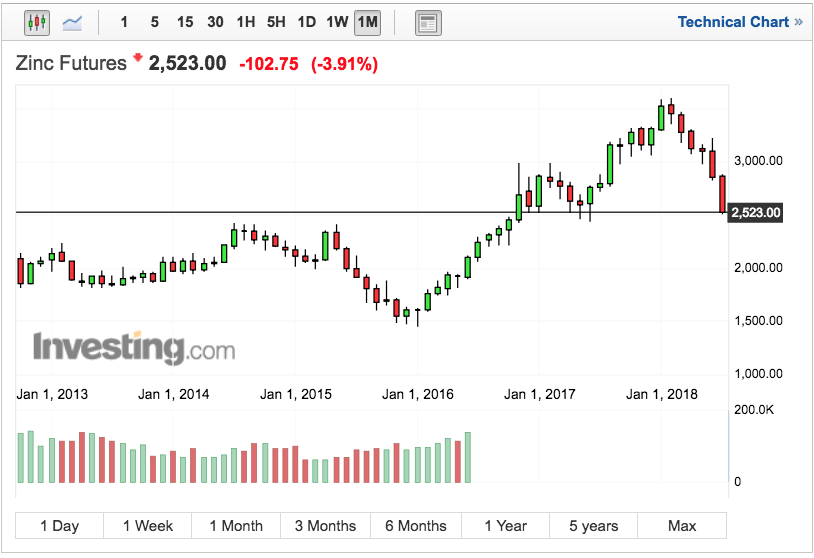This screenshot has width=814, height=558.
Task: Click the Zinc Futures title
Action: [x=71, y=63]
